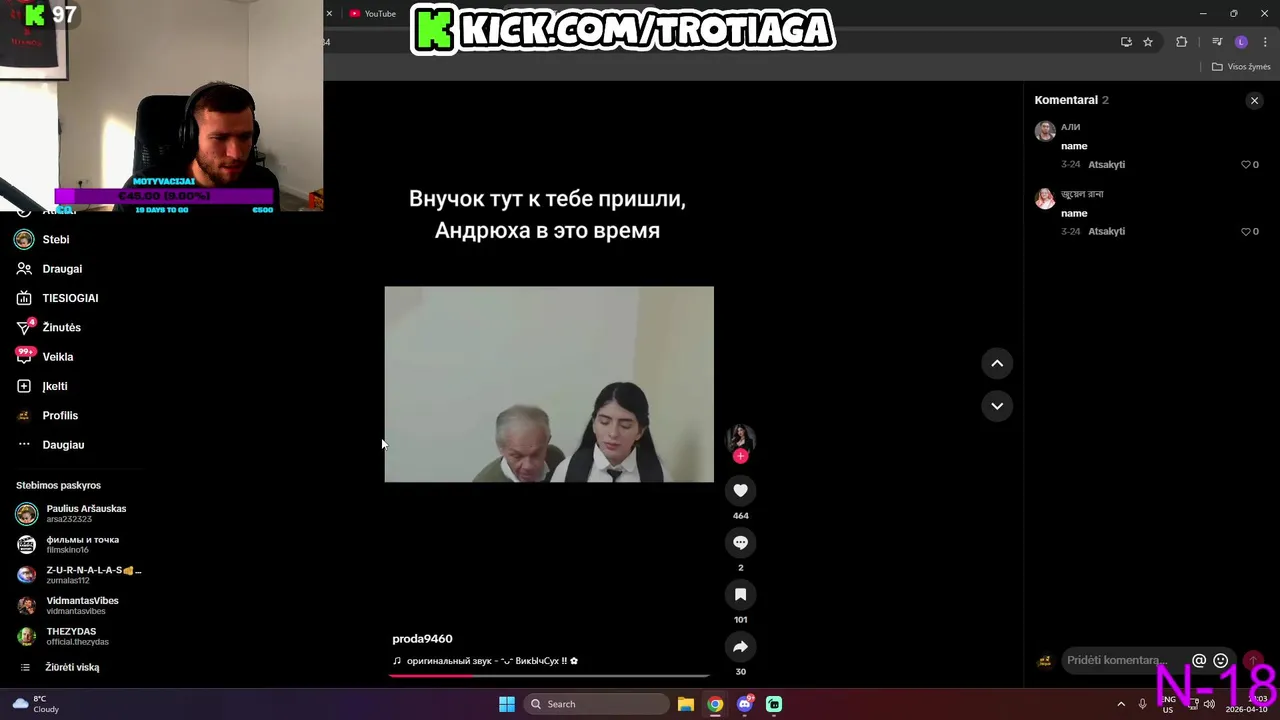The image size is (1280, 720).
Task: Go to previous video with up arrow
Action: 997,363
